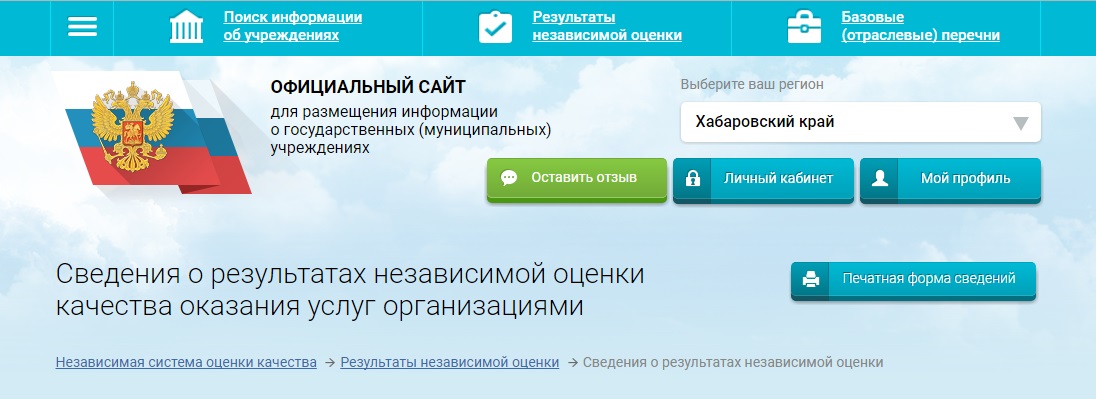The image size is (1096, 399).
Task: Click the speech bubble icon
Action: [510, 178]
